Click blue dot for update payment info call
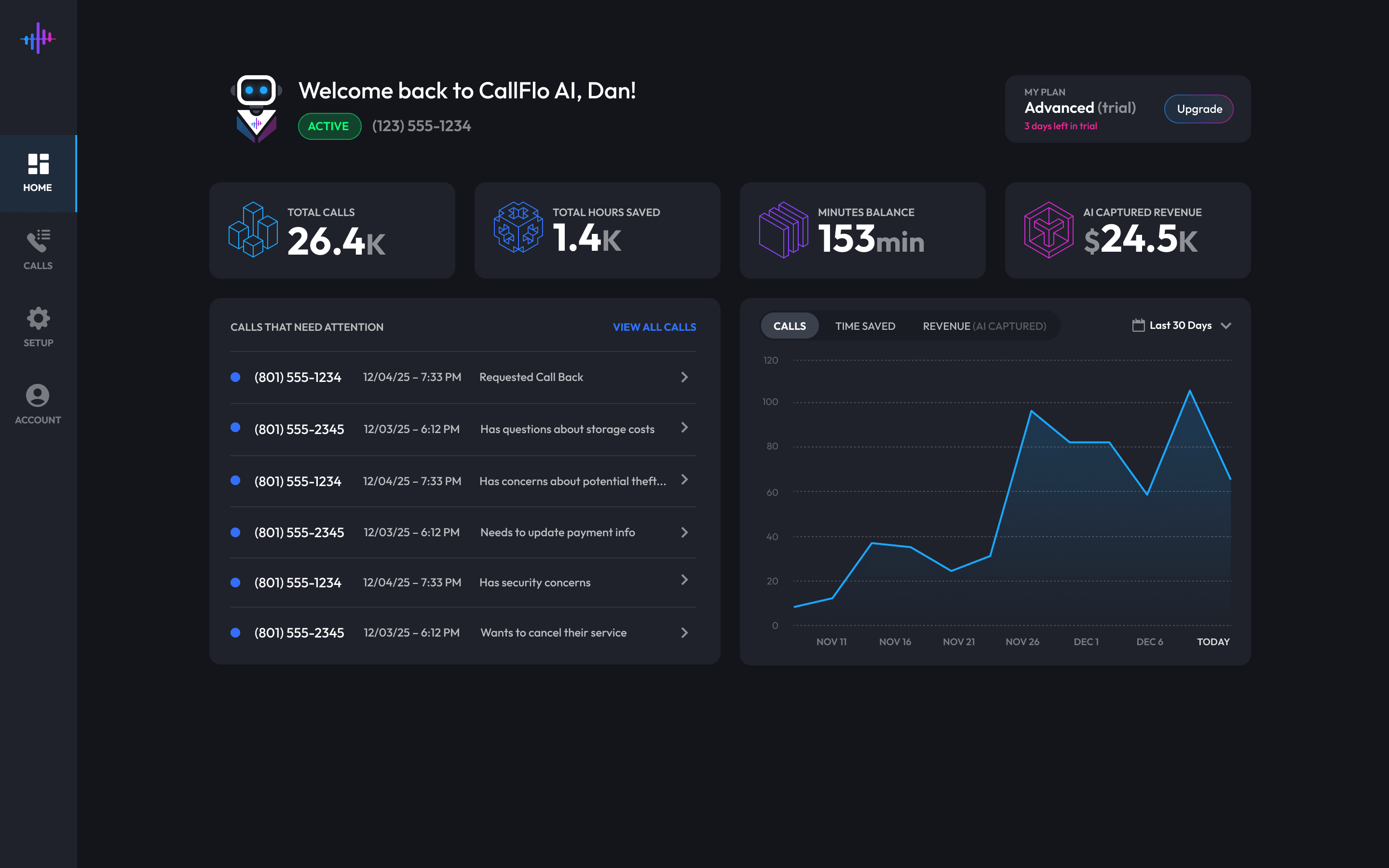Screen dimensions: 1389x868 tap(235, 533)
